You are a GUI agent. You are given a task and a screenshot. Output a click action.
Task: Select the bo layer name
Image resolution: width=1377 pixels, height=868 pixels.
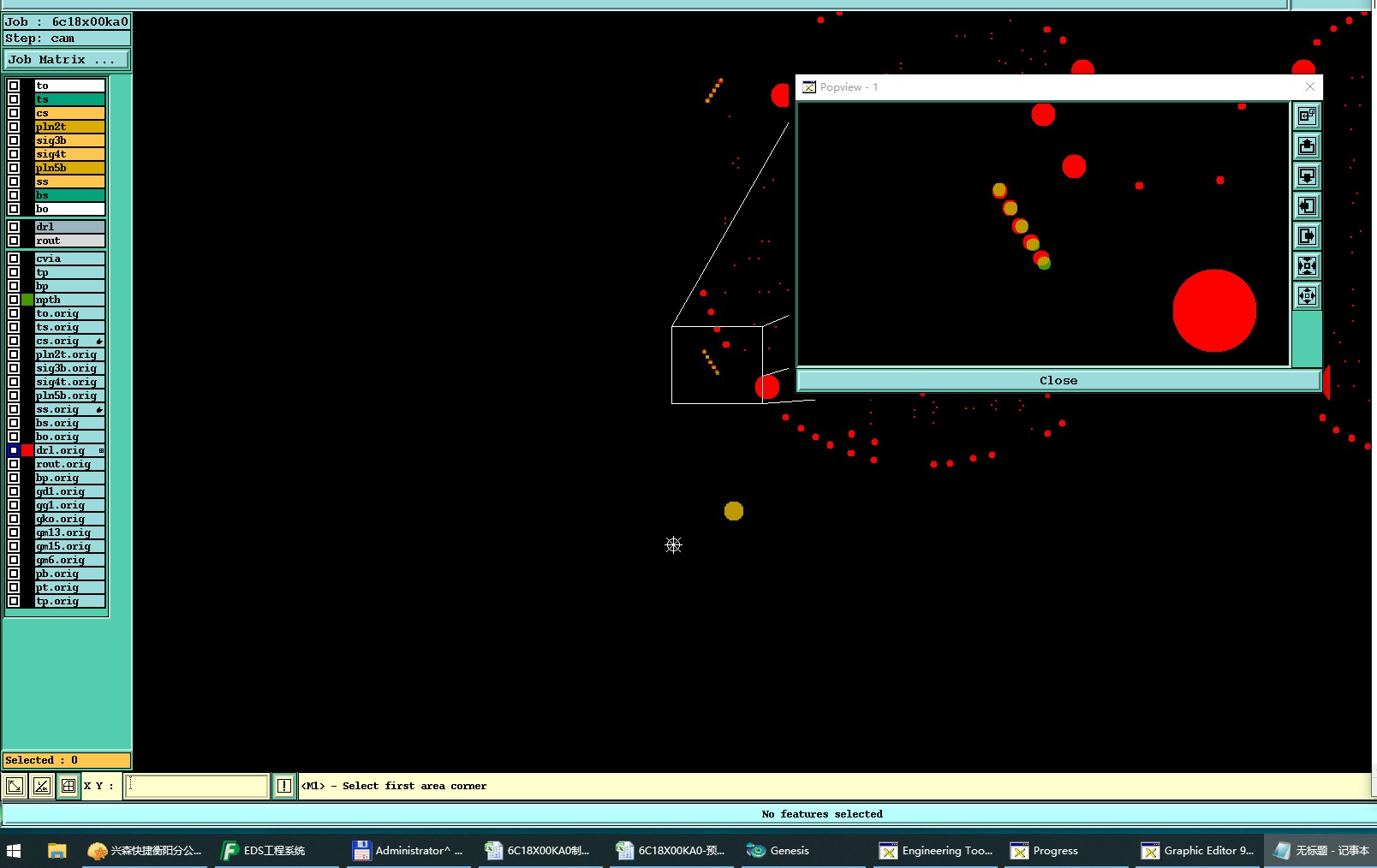pos(69,209)
